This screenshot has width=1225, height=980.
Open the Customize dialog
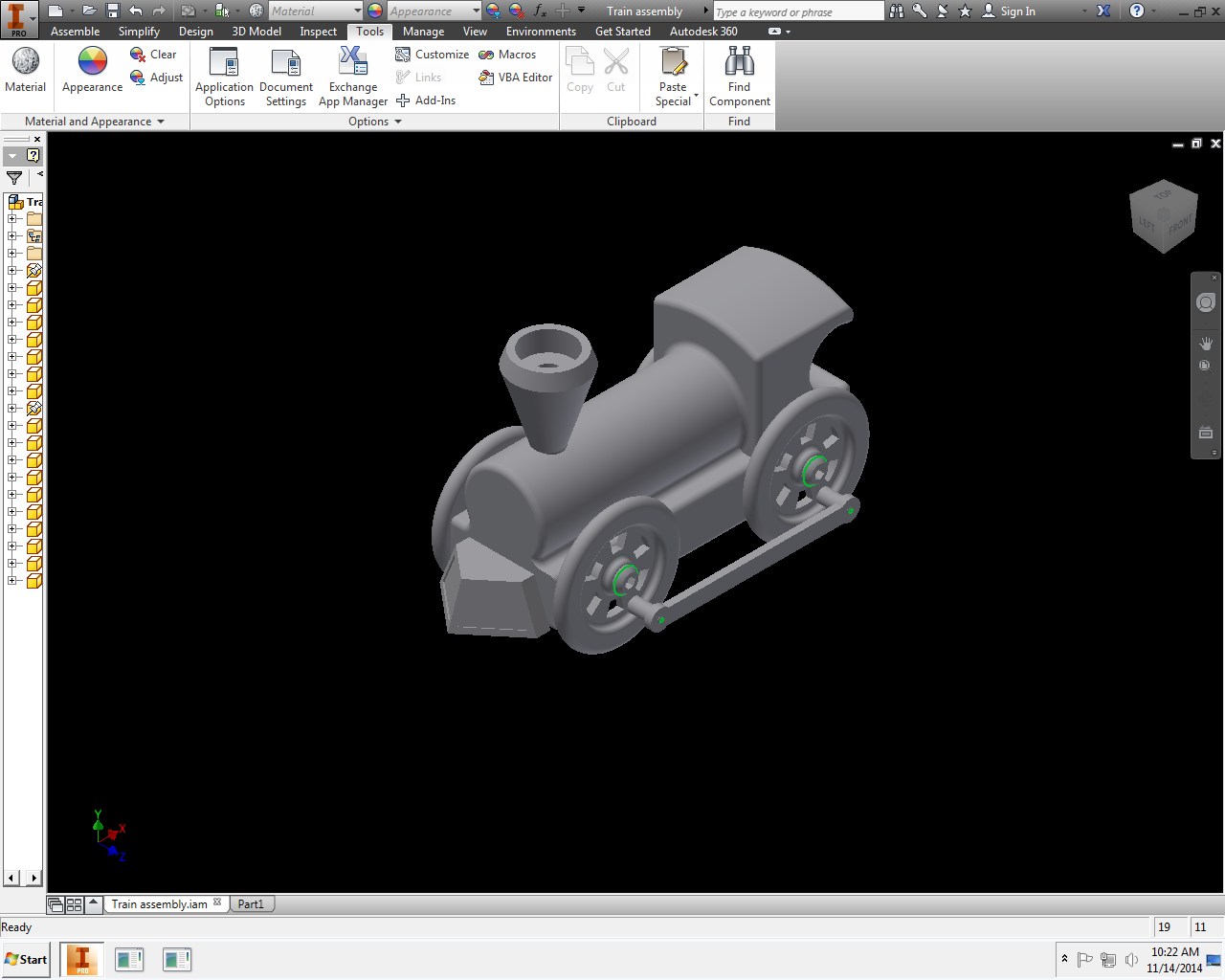pos(432,55)
